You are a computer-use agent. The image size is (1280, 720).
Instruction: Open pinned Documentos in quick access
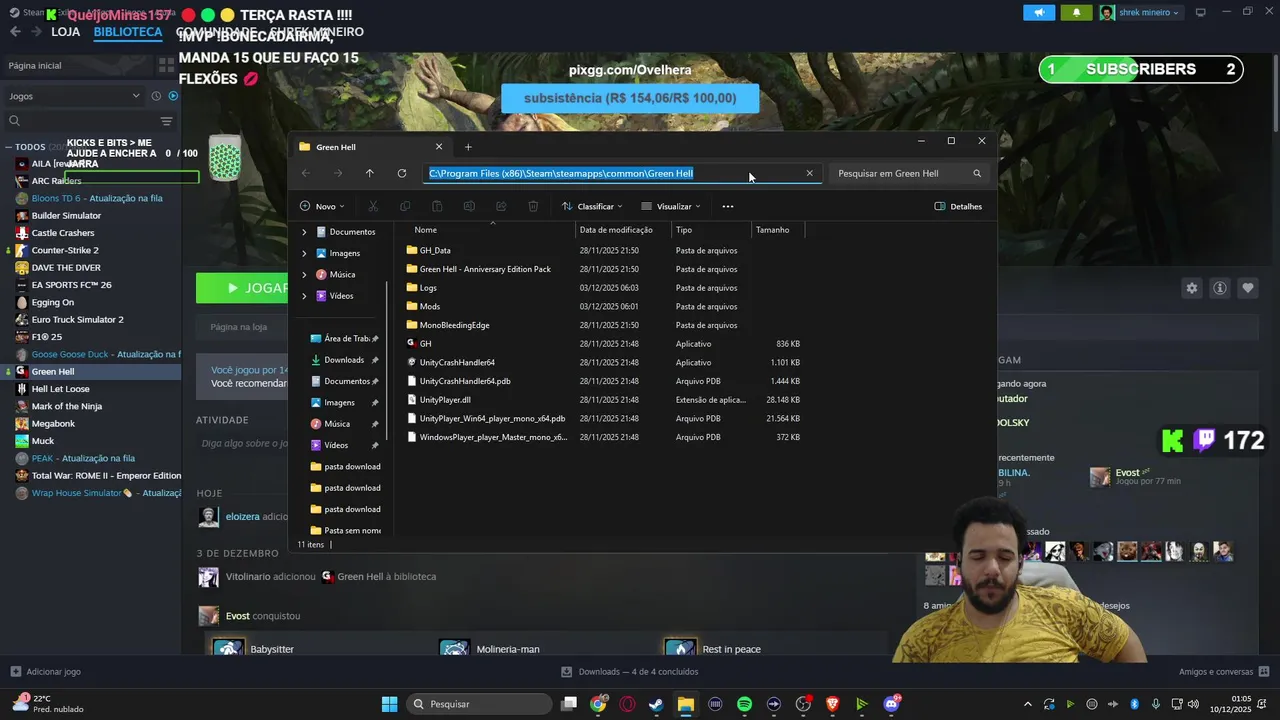pyautogui.click(x=345, y=381)
